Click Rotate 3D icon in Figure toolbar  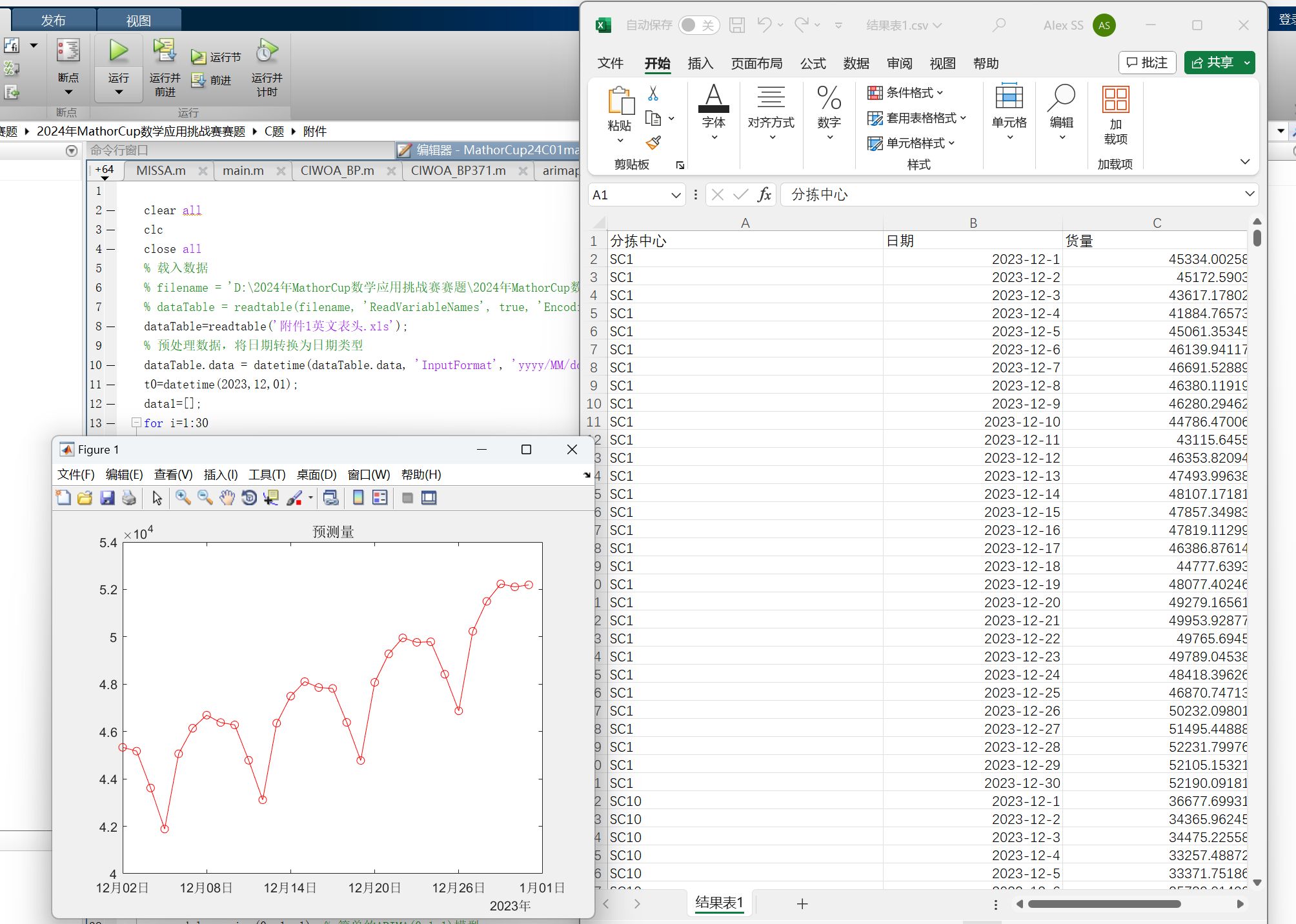(249, 497)
